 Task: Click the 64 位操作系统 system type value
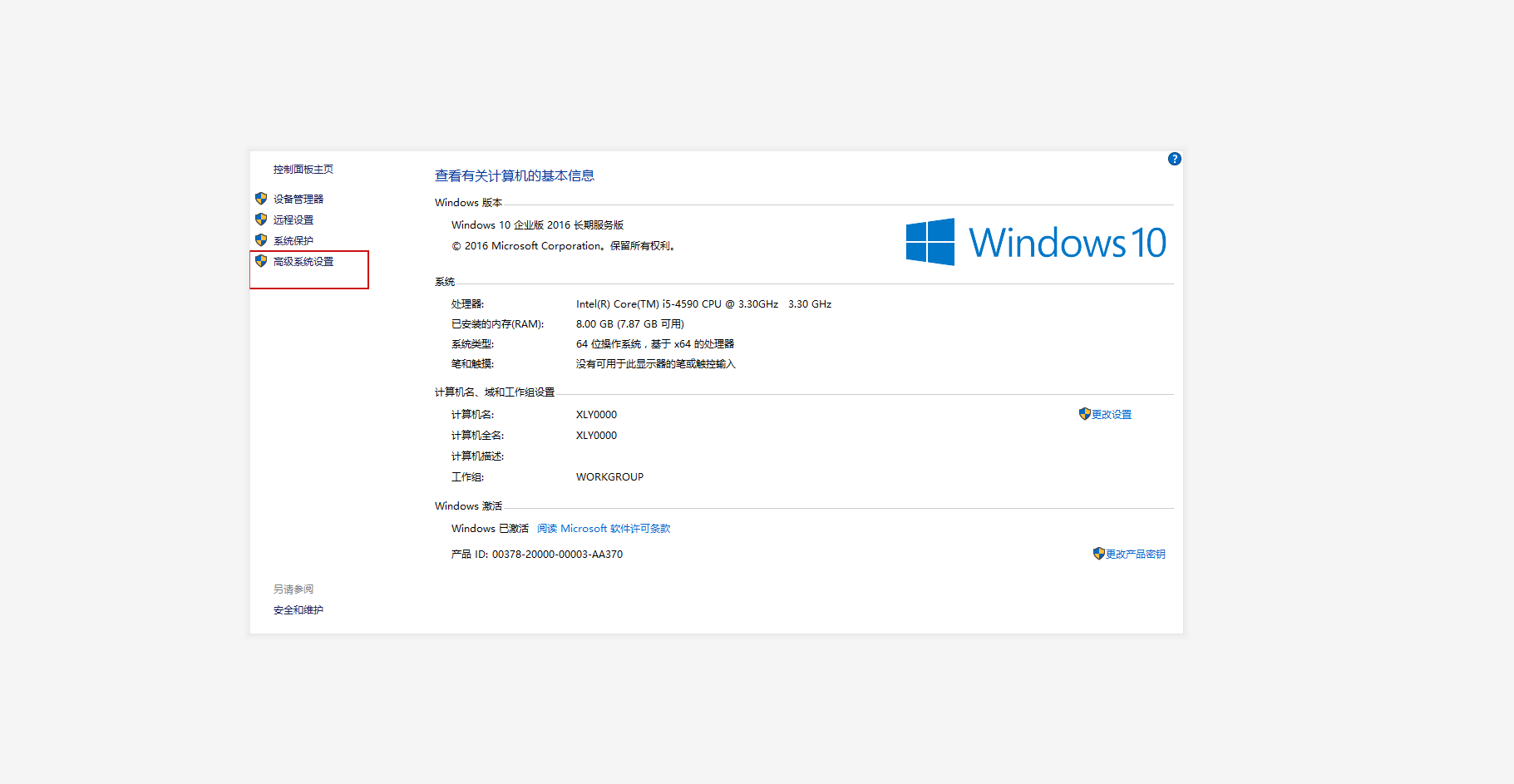point(655,344)
